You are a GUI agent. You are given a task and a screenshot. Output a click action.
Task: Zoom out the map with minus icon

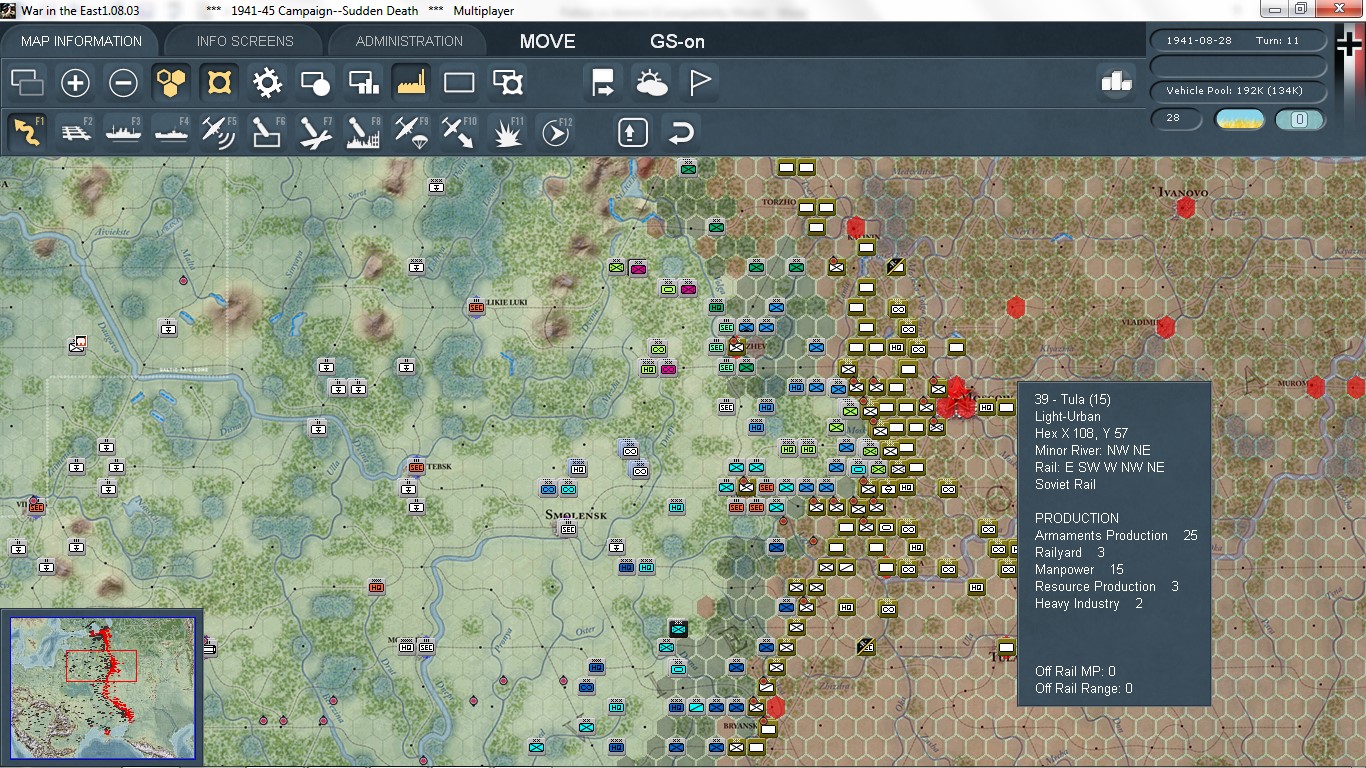tap(123, 83)
